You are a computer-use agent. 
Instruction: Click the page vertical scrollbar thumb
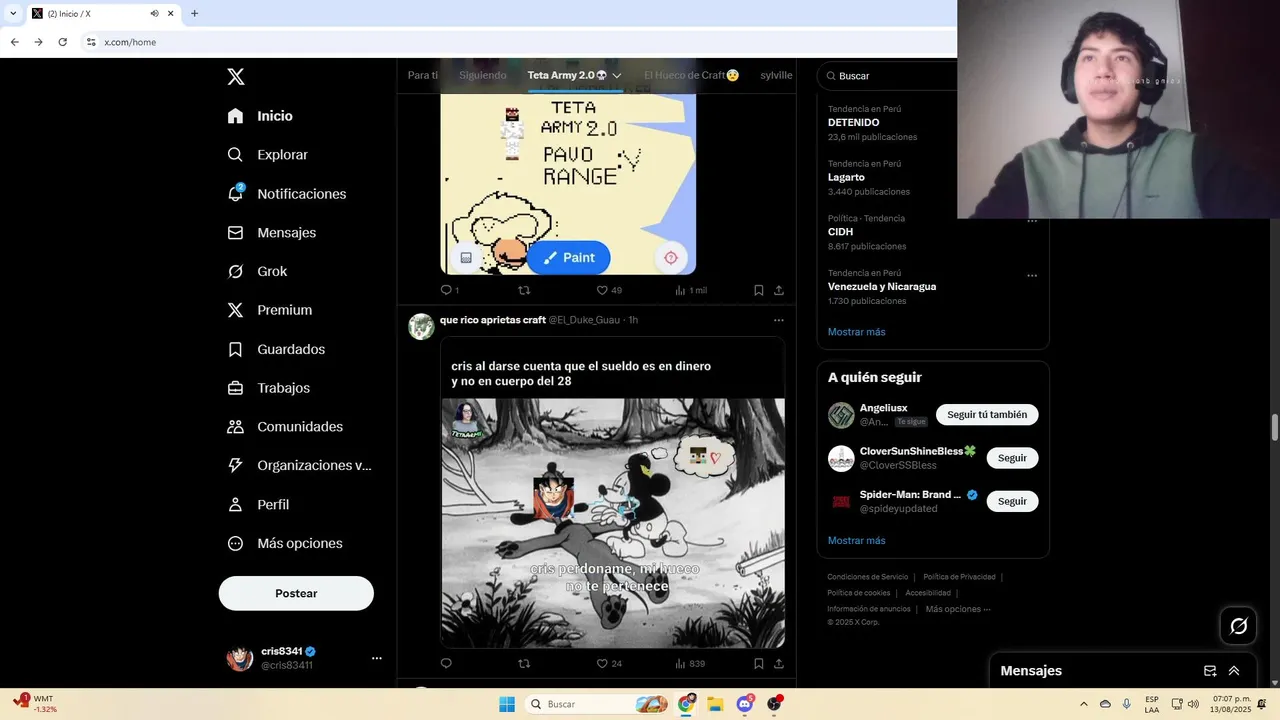click(1274, 427)
